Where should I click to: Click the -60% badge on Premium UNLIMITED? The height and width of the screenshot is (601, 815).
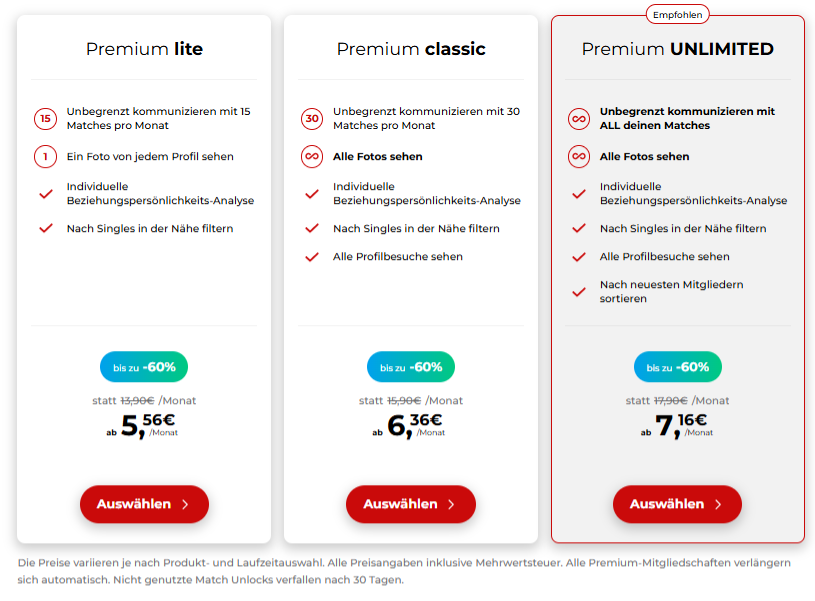coord(677,367)
